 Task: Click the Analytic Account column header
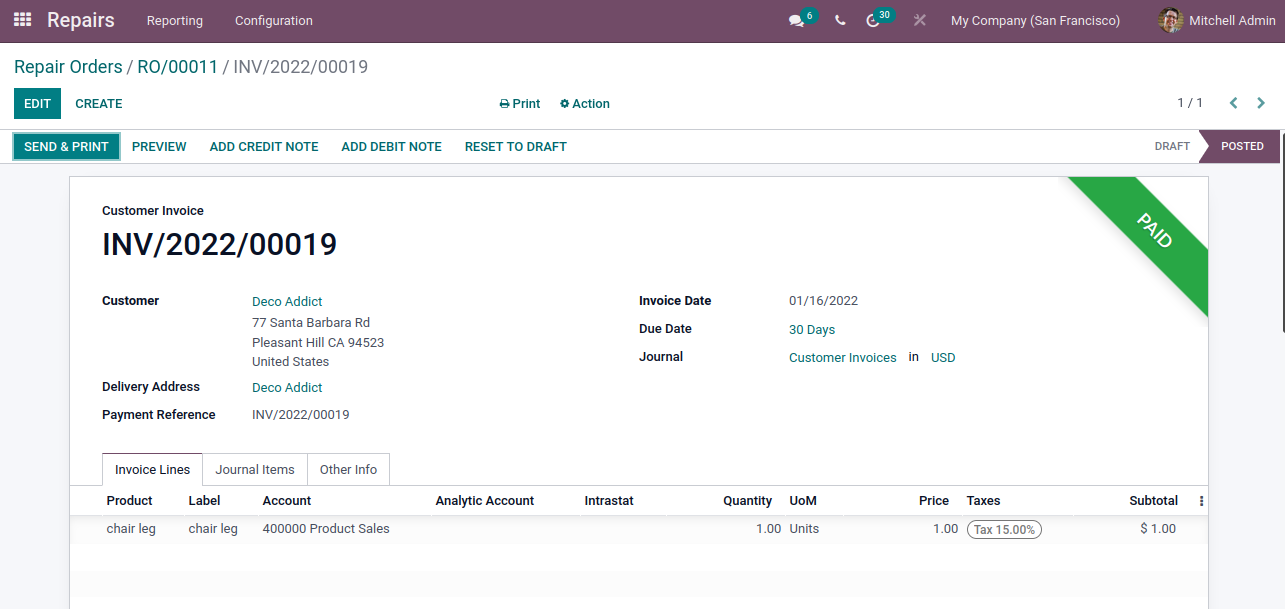click(485, 501)
